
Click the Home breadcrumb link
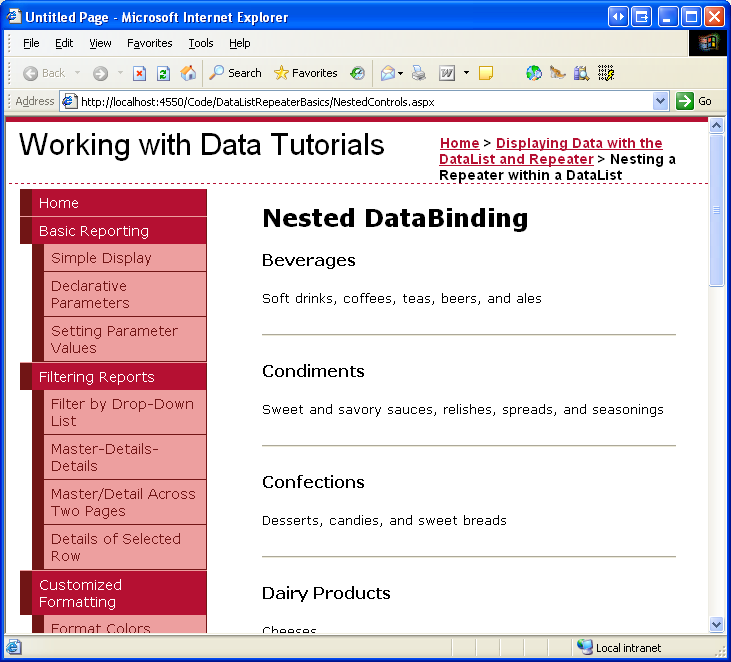click(459, 143)
